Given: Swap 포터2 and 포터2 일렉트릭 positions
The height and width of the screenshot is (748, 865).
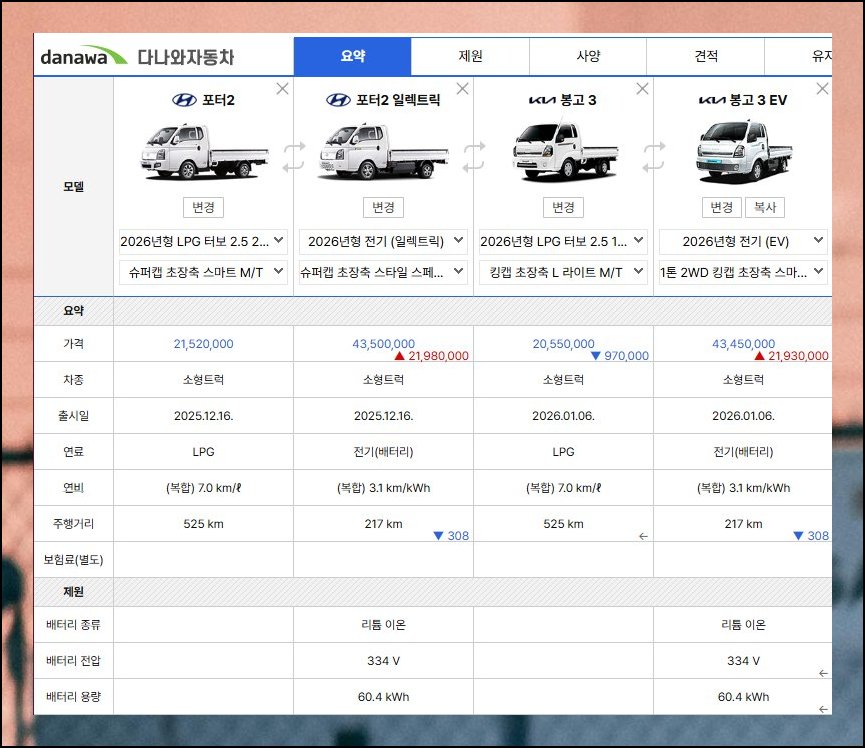Looking at the screenshot, I should (x=294, y=157).
